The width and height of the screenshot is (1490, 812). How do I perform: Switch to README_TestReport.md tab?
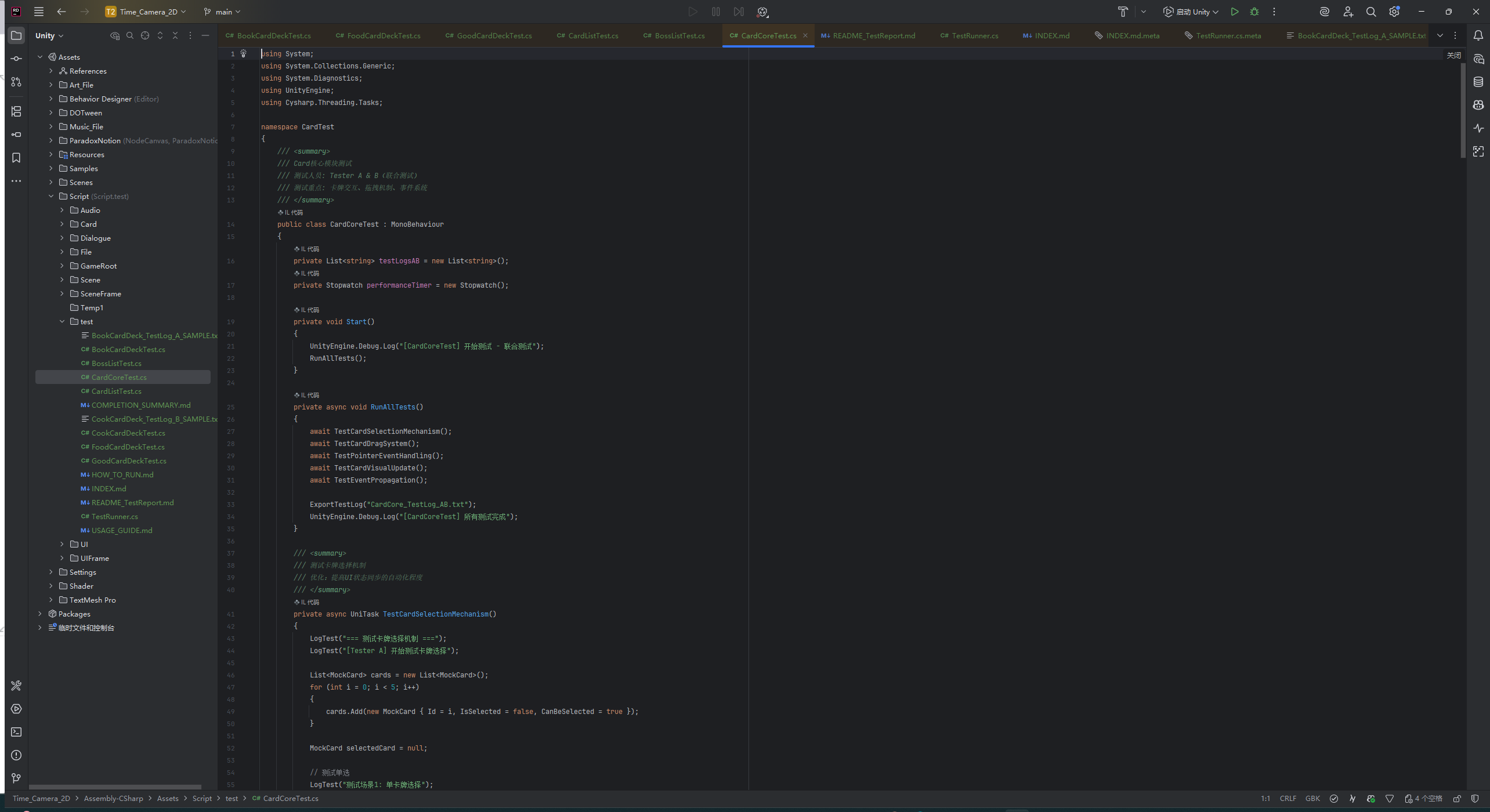(874, 35)
